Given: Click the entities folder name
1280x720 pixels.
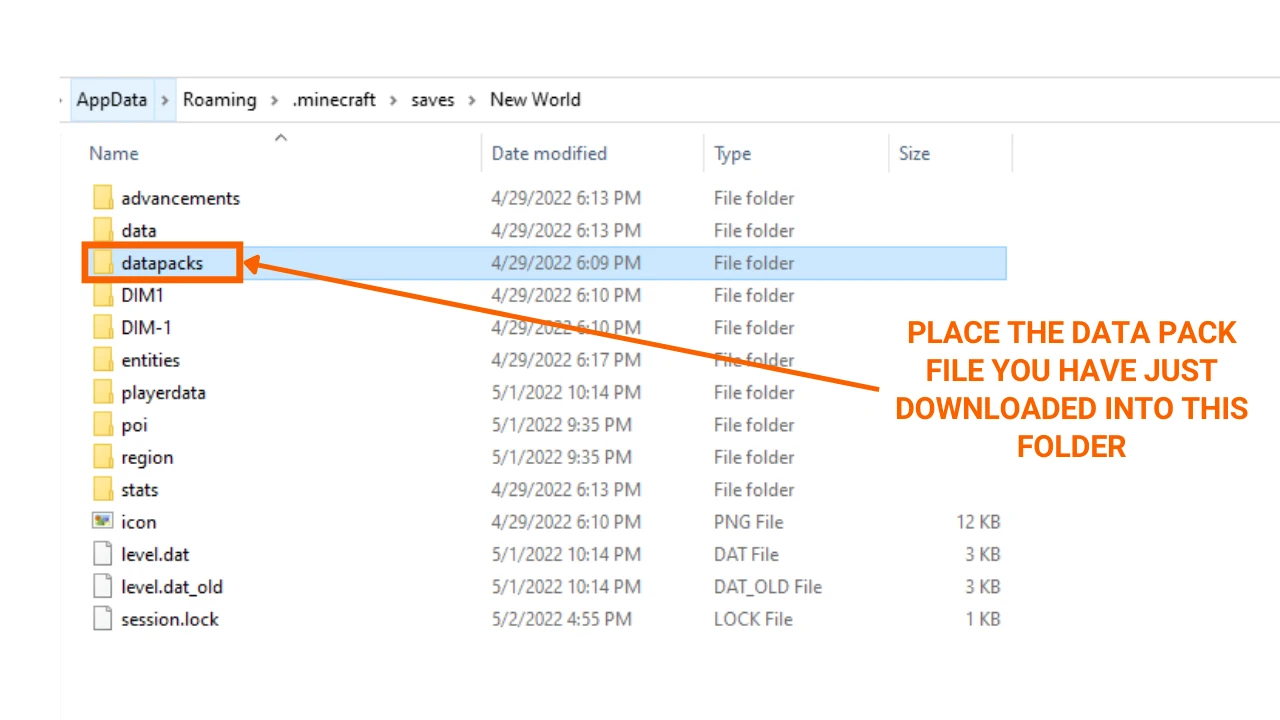Looking at the screenshot, I should pos(150,360).
